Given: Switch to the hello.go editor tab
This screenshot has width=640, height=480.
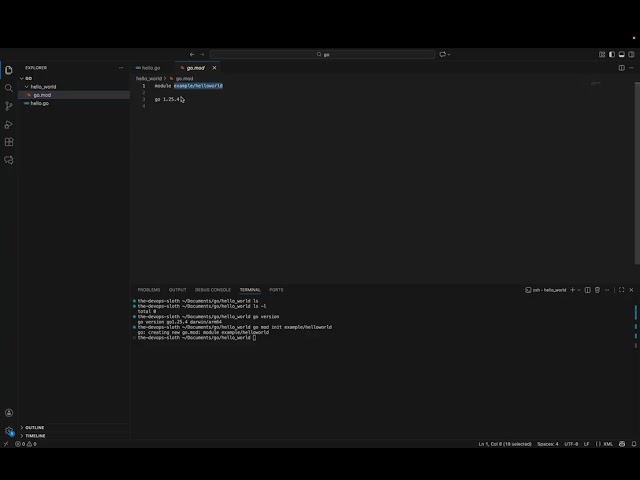Looking at the screenshot, I should click(151, 68).
